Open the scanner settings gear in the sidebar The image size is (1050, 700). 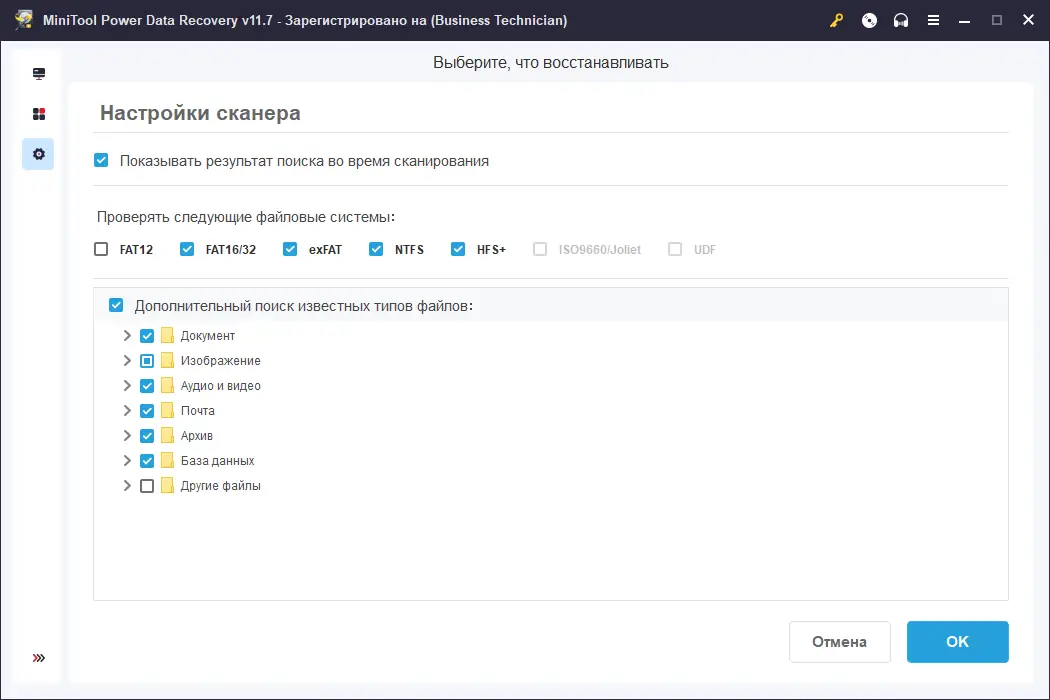coord(38,154)
